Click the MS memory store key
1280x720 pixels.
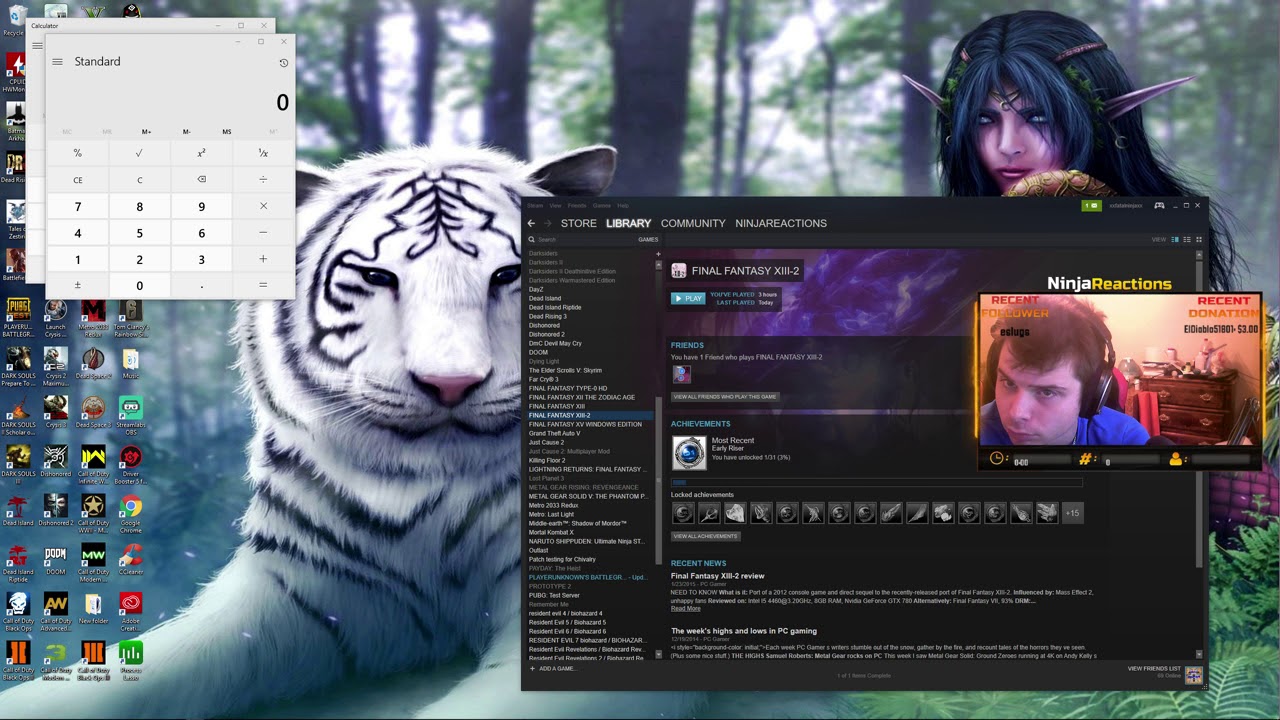[227, 132]
